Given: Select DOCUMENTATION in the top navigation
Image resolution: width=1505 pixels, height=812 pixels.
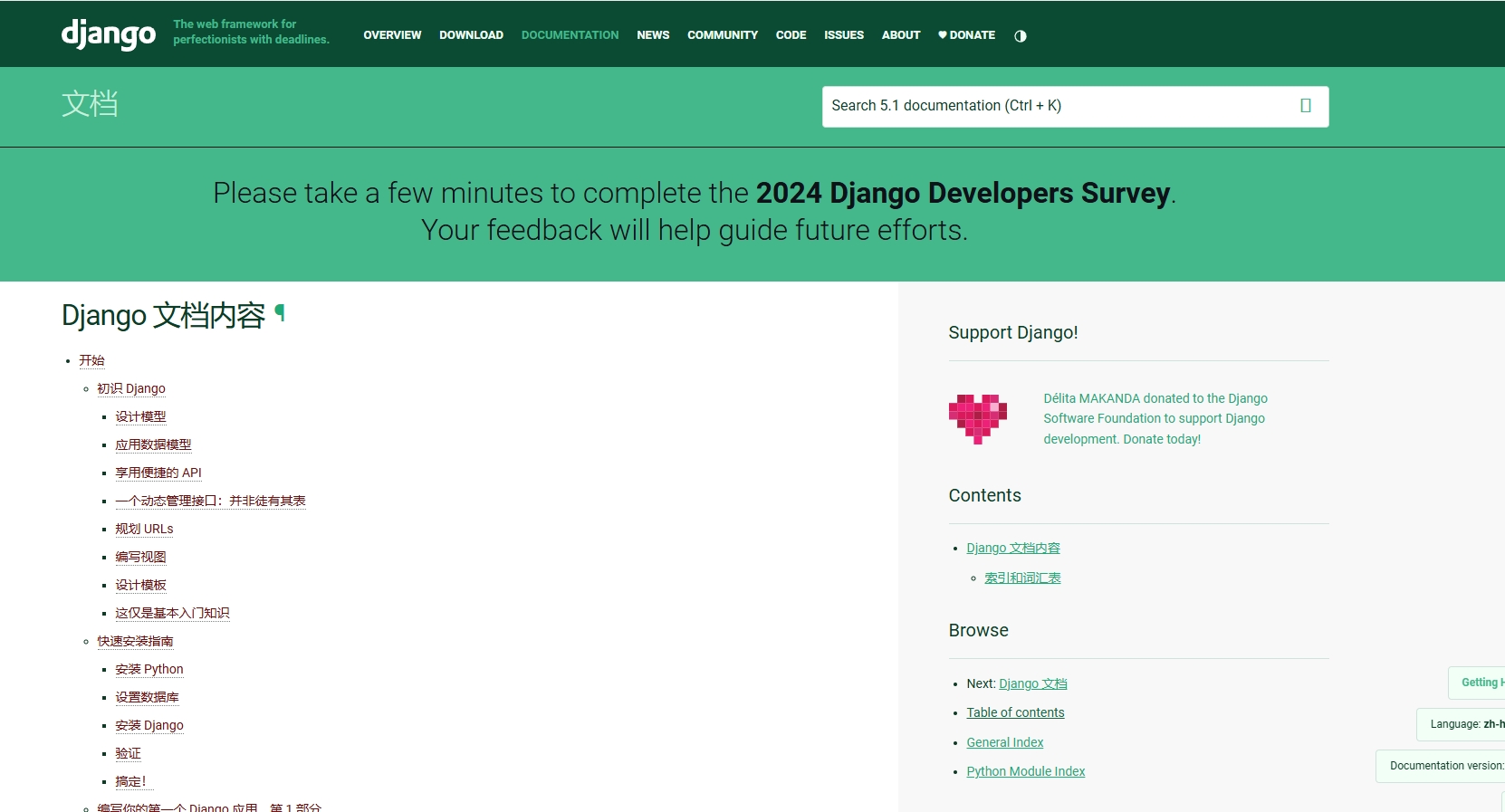Looking at the screenshot, I should coord(570,35).
